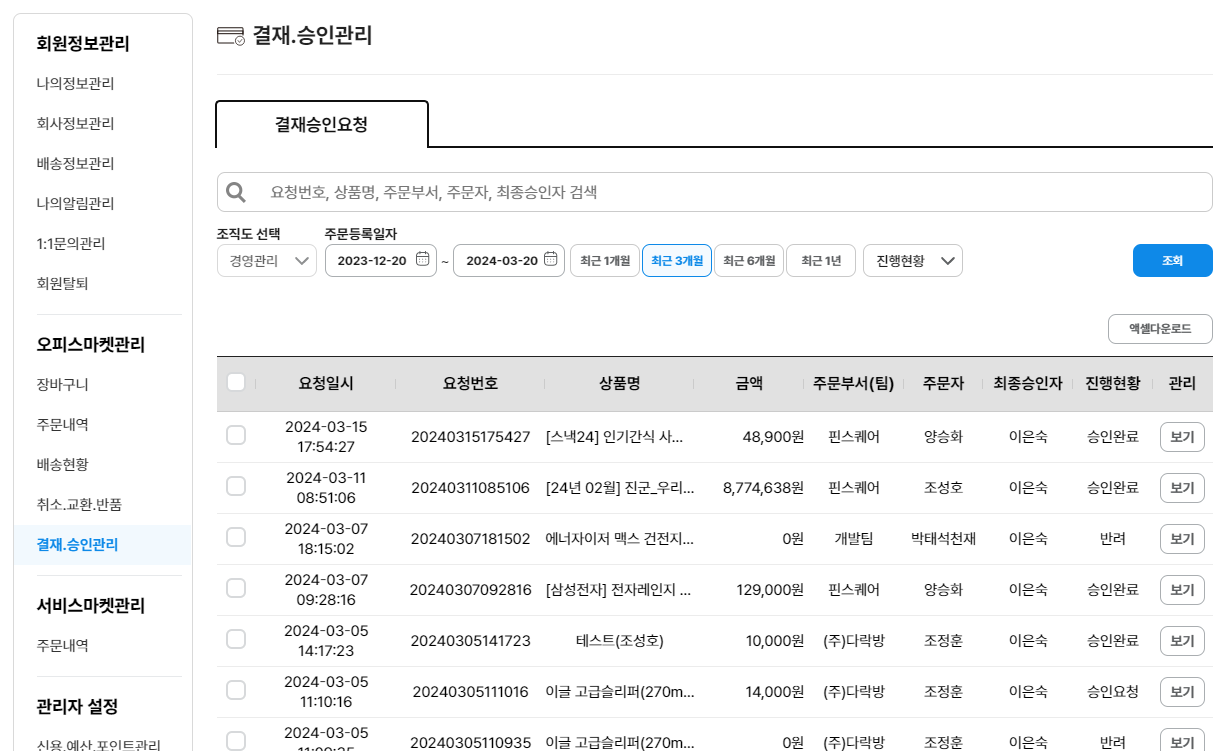The height and width of the screenshot is (751, 1227).
Task: Focus the request number search field
Action: 730,192
